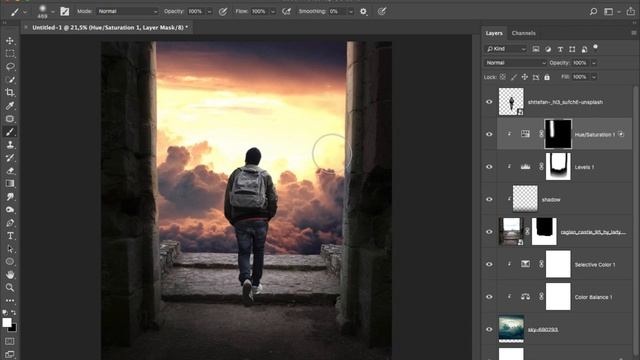Select the Pen tool
The image size is (640, 360).
pyautogui.click(x=10, y=223)
